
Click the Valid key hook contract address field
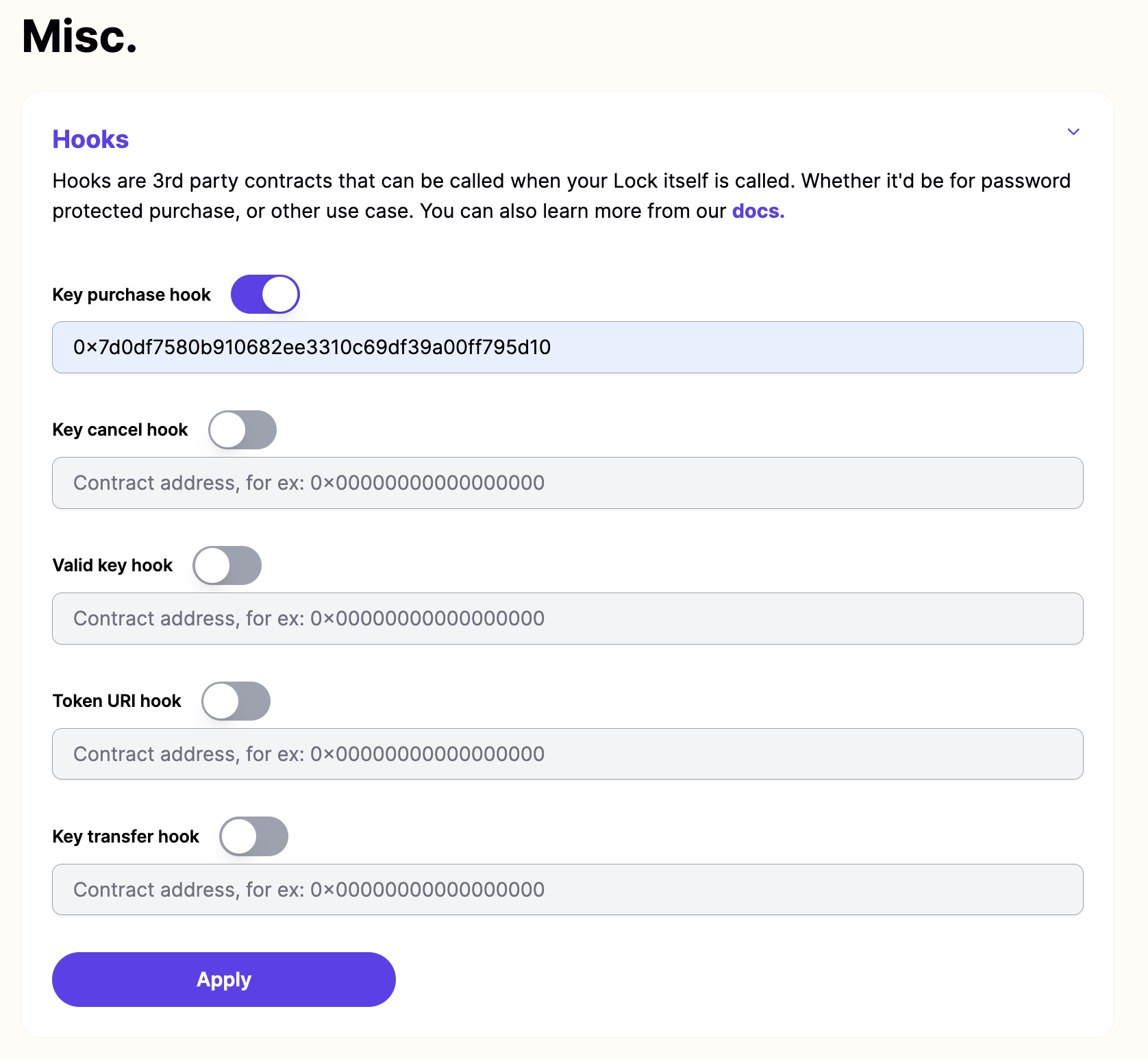pos(567,619)
